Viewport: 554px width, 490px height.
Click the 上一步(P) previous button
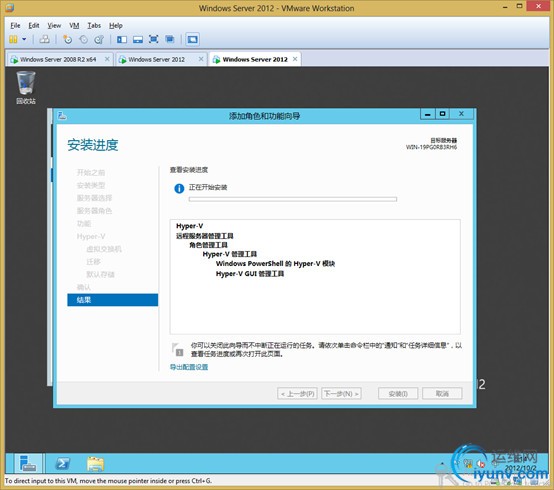[x=297, y=393]
